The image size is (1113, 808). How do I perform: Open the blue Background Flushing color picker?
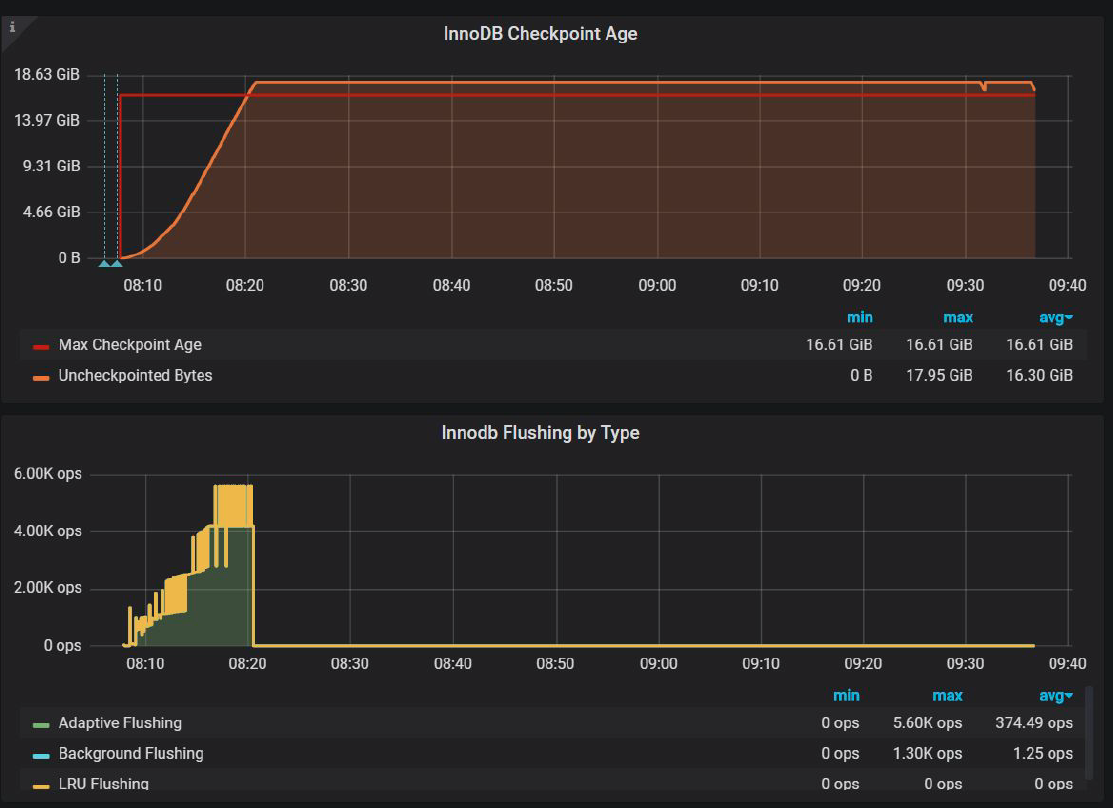tap(41, 755)
